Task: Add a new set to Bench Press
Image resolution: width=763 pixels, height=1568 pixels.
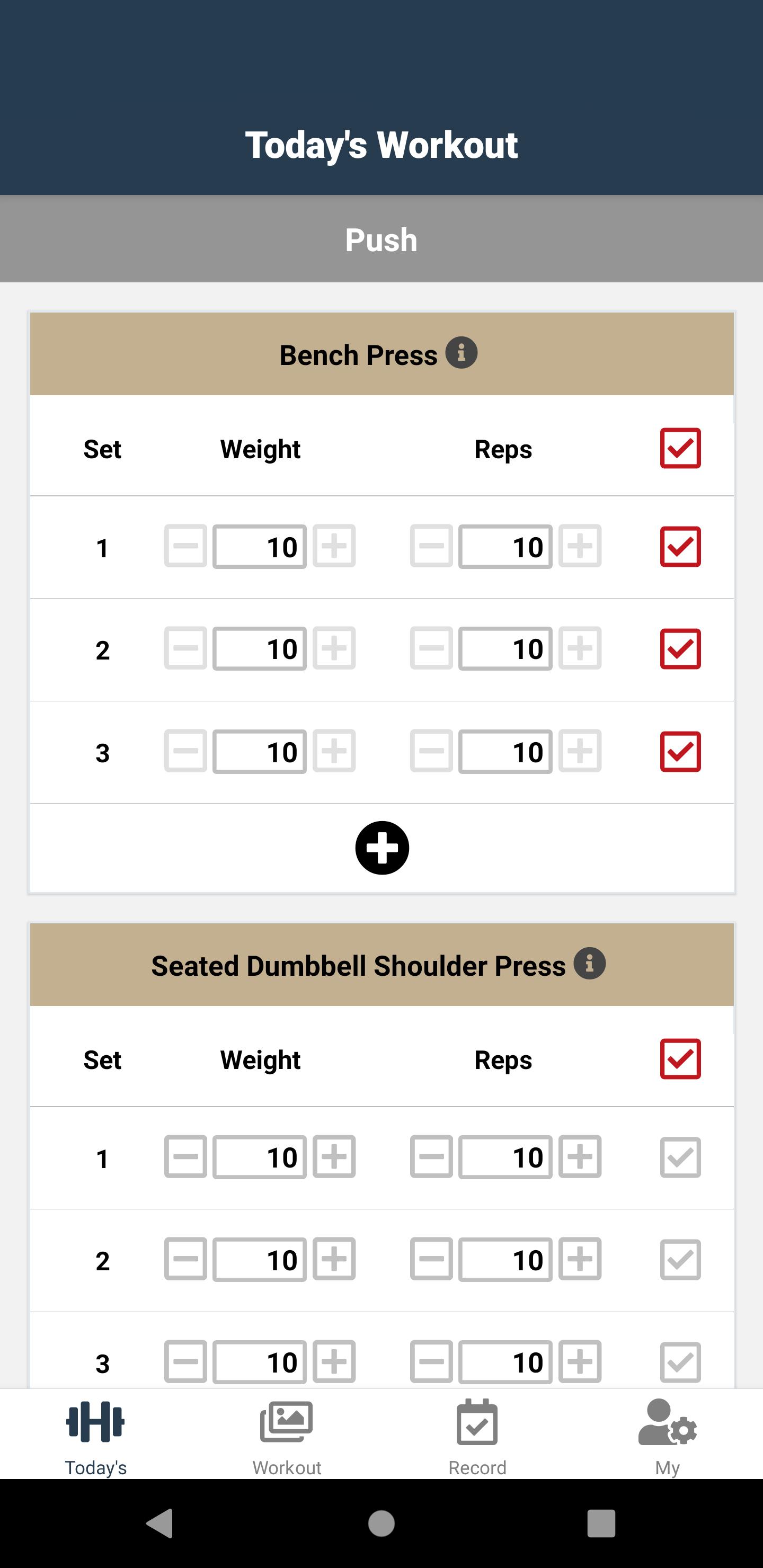Action: [x=382, y=848]
